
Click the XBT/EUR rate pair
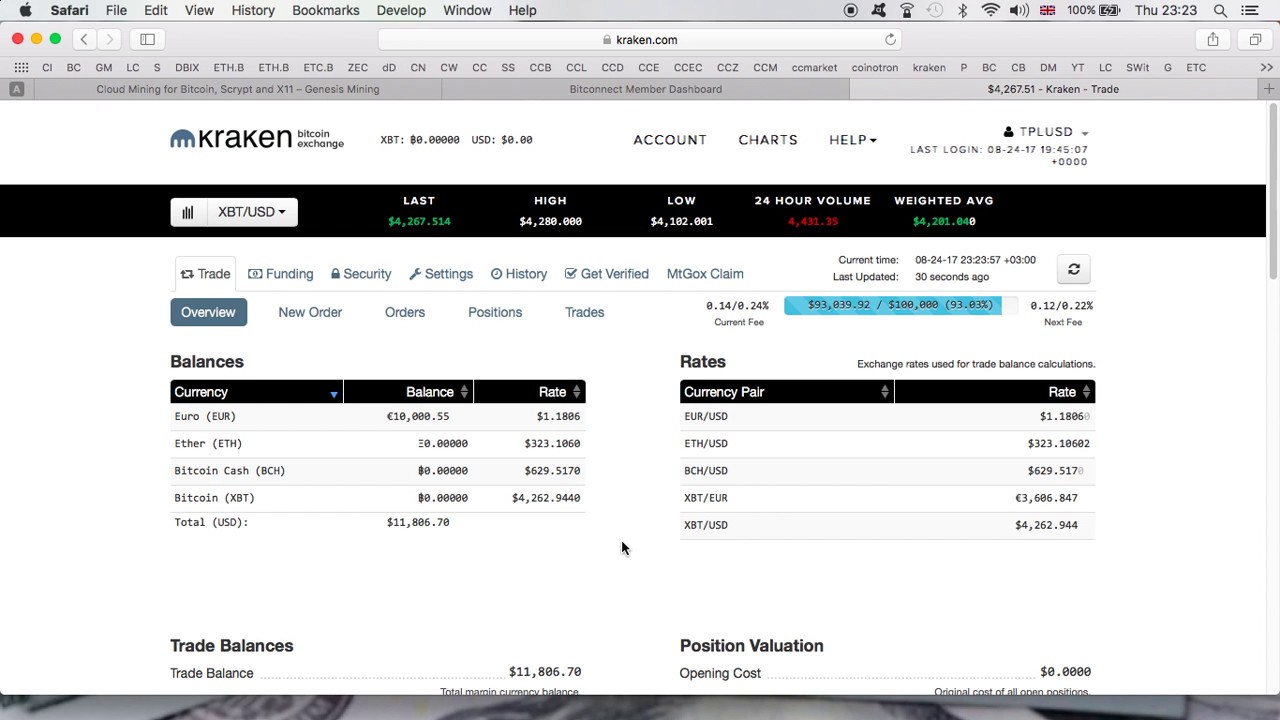[x=706, y=497]
